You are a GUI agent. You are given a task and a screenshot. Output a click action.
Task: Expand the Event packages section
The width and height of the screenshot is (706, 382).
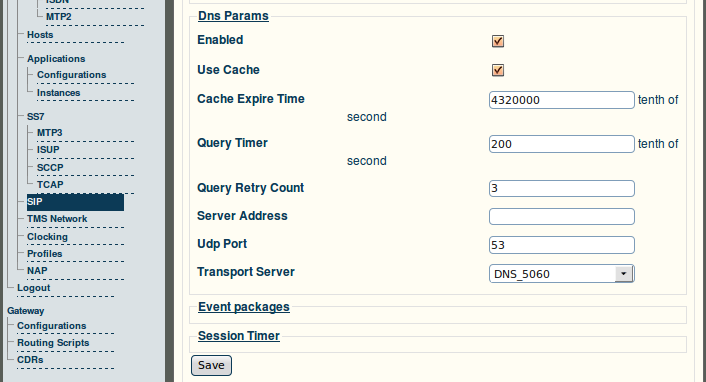click(x=244, y=307)
